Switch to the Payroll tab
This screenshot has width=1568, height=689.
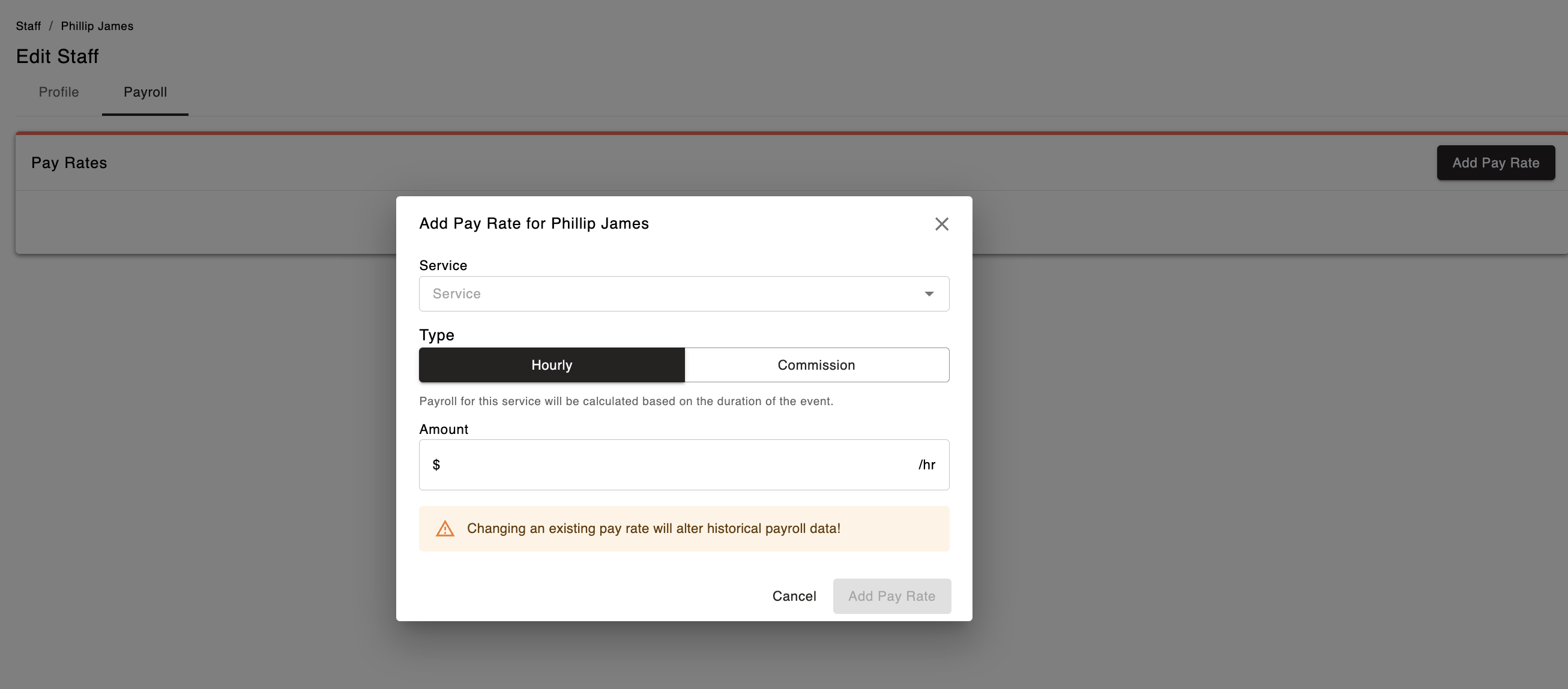[x=145, y=92]
